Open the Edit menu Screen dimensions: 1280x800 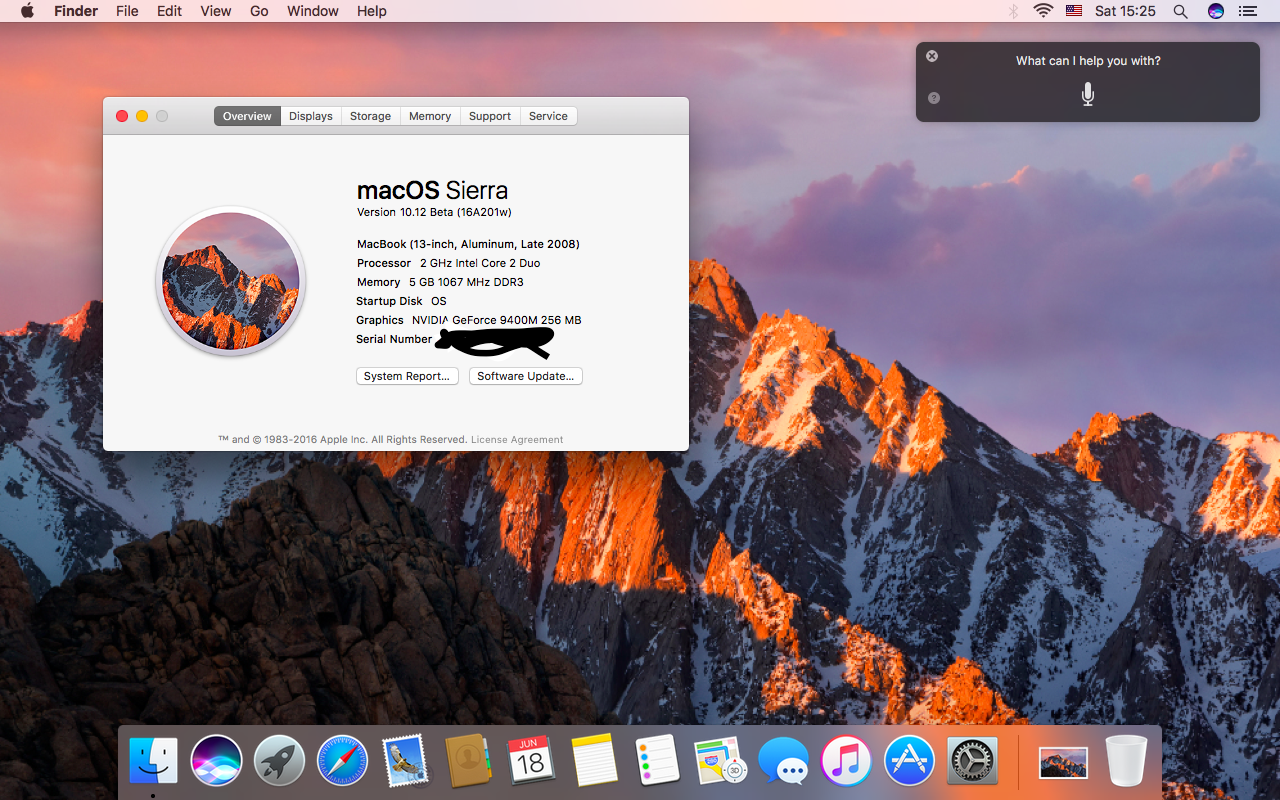[170, 11]
